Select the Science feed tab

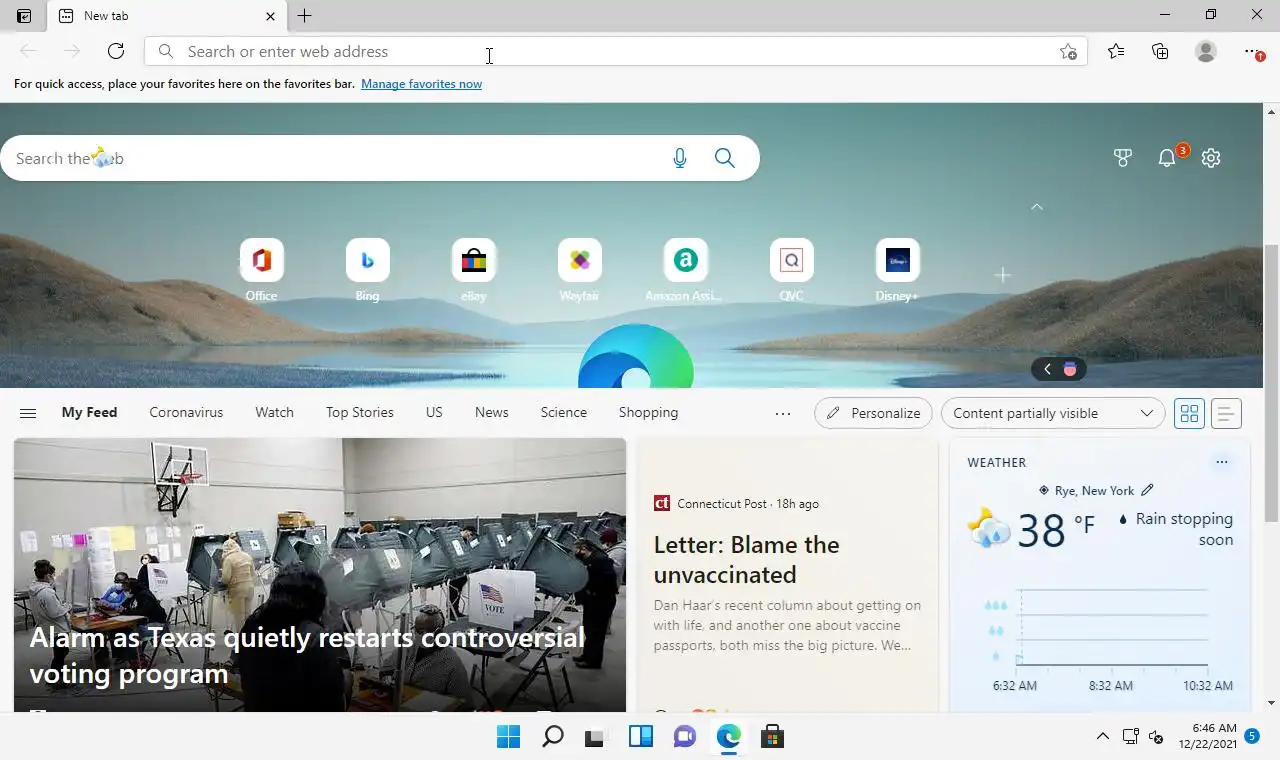tap(564, 412)
